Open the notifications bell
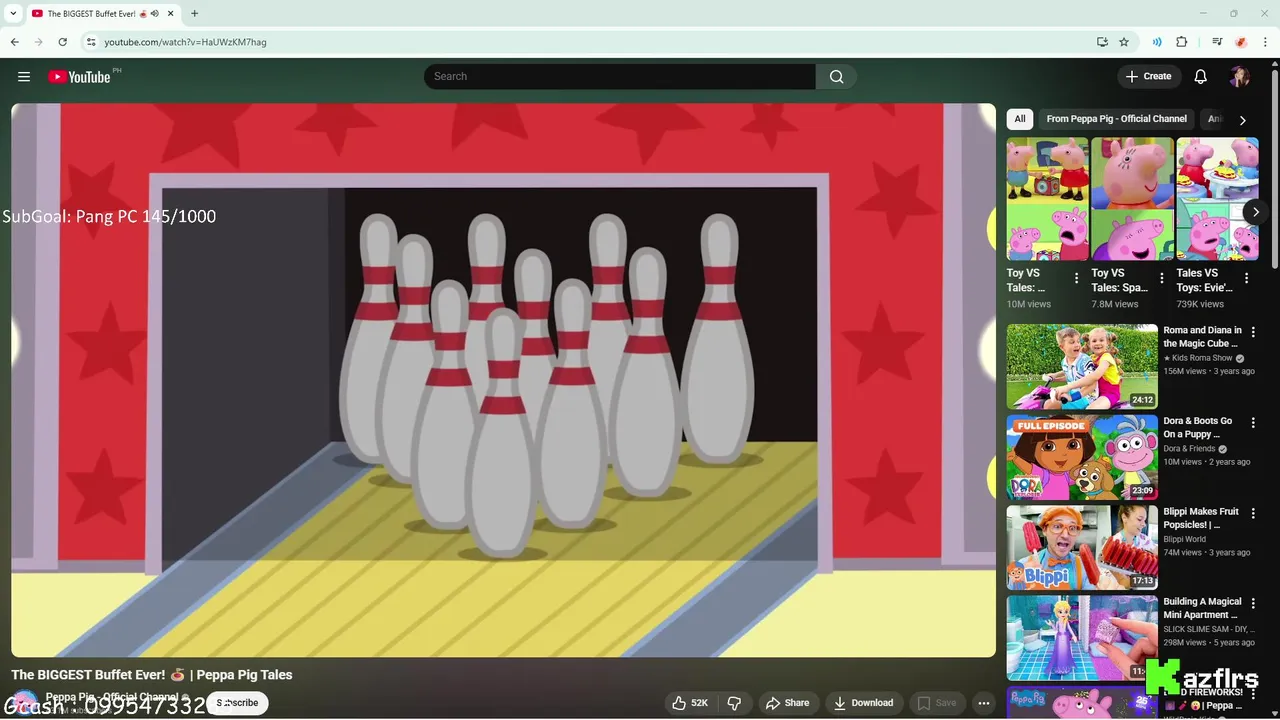1280x720 pixels. tap(1200, 77)
